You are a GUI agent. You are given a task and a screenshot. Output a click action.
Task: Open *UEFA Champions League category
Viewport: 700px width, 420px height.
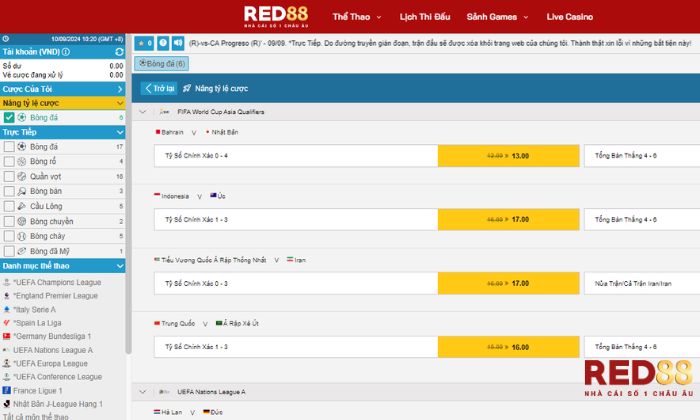click(x=57, y=282)
